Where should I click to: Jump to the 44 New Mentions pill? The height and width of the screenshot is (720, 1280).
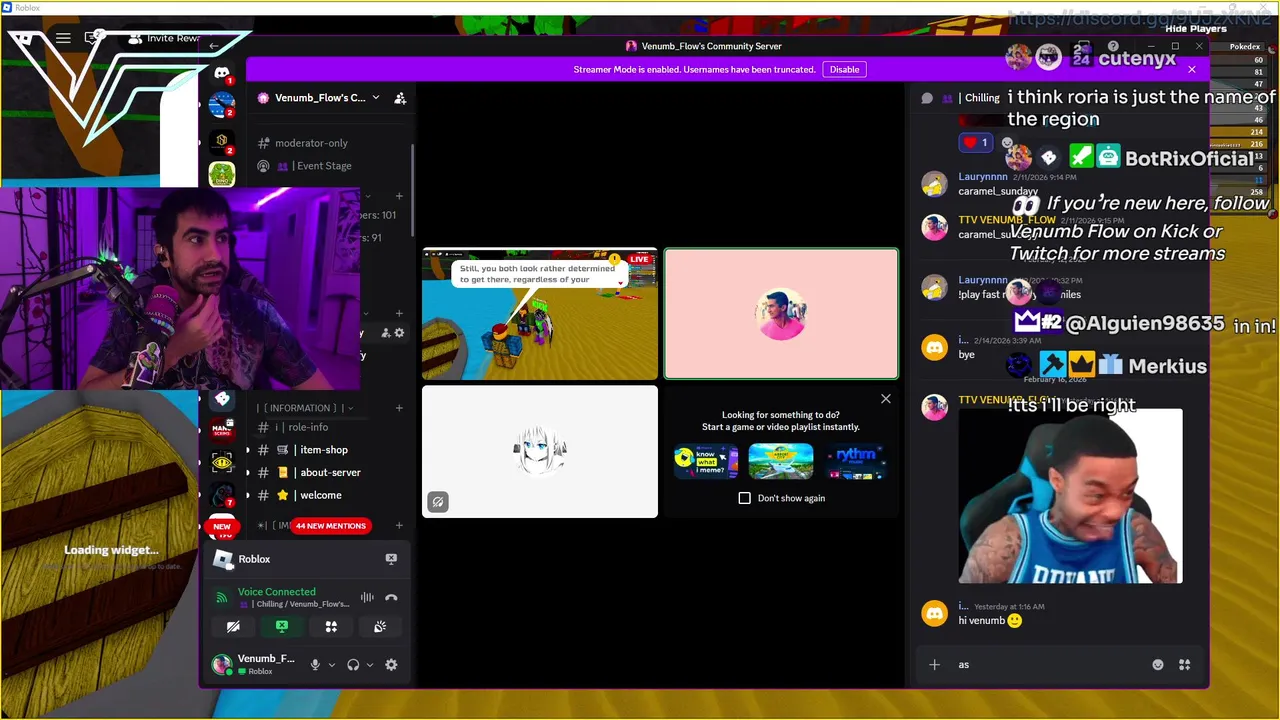click(x=330, y=526)
